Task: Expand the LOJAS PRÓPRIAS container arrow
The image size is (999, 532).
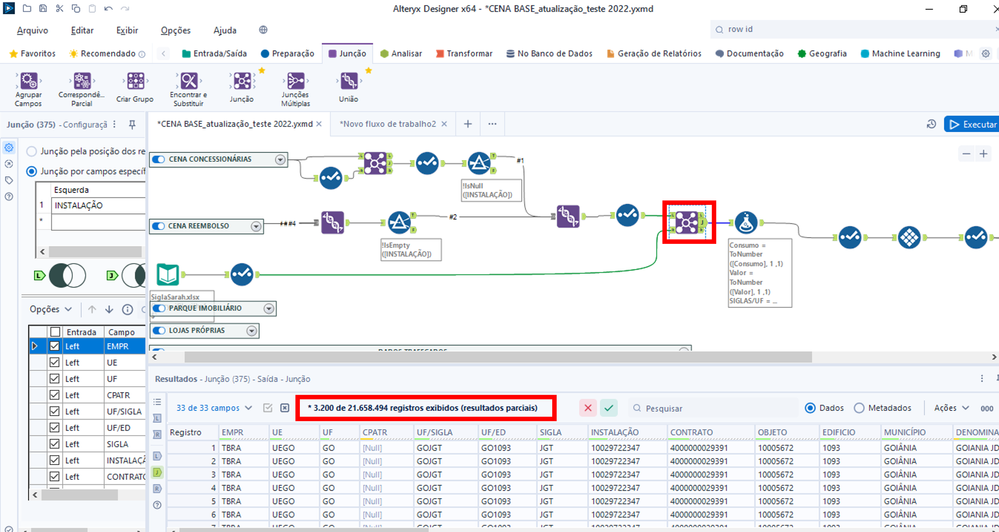Action: pyautogui.click(x=252, y=331)
